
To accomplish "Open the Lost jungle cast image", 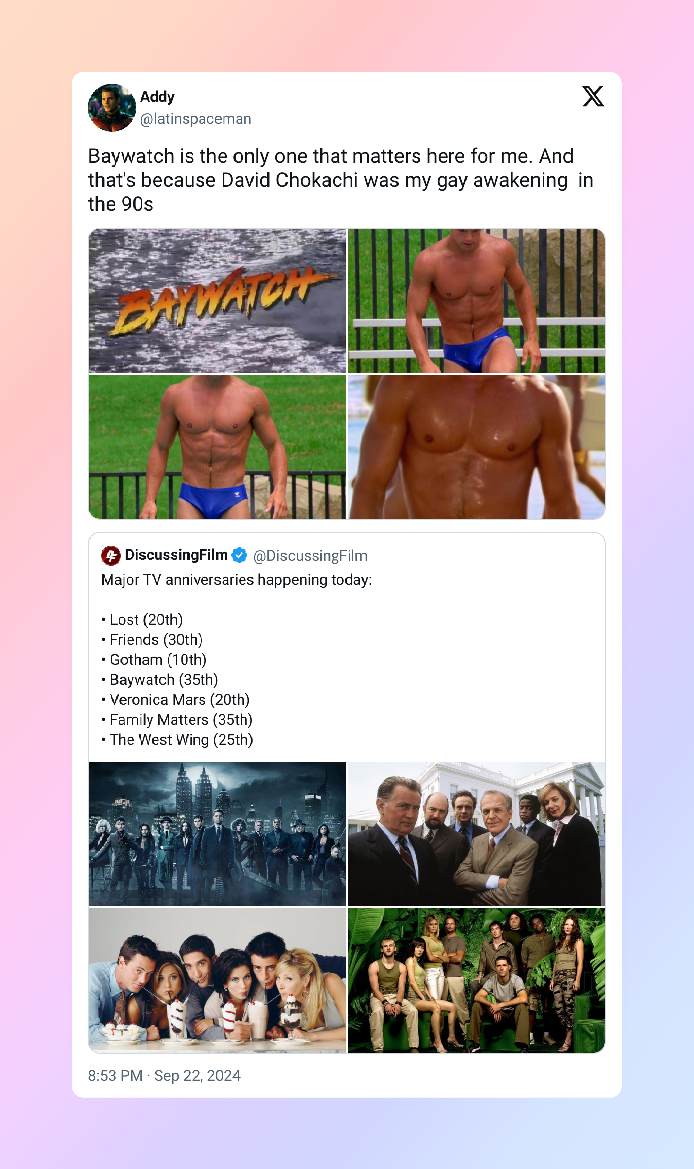I will (476, 980).
